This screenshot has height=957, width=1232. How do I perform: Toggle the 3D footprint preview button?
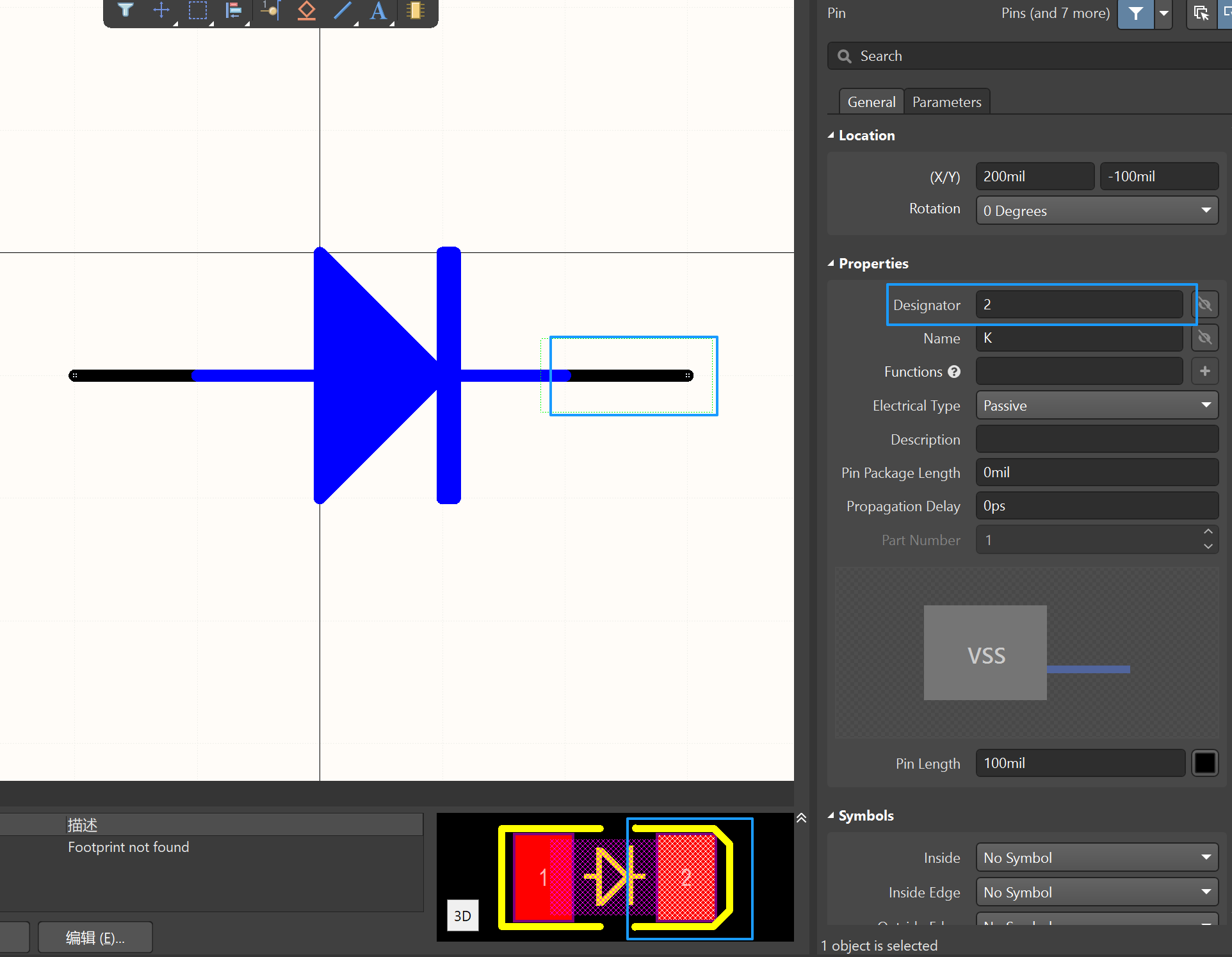462,915
